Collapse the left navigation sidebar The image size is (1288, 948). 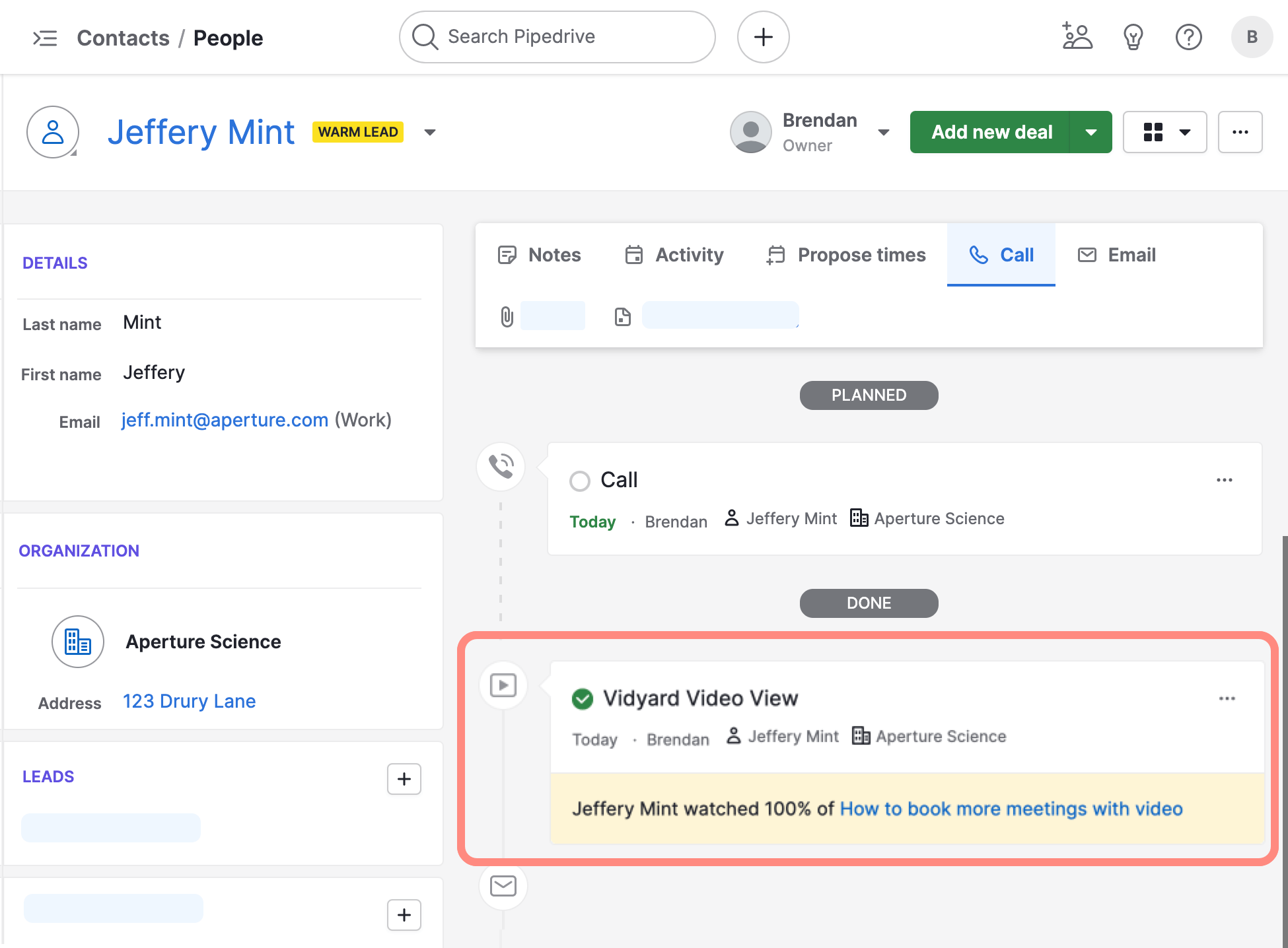45,38
